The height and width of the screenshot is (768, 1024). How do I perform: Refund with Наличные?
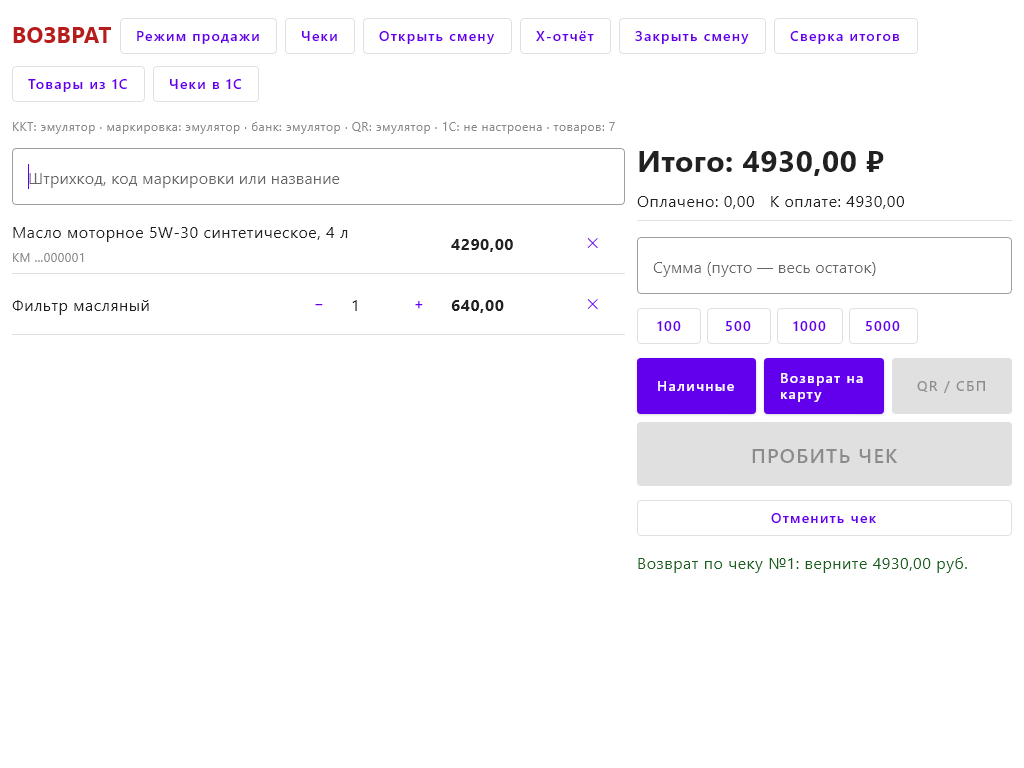(696, 386)
